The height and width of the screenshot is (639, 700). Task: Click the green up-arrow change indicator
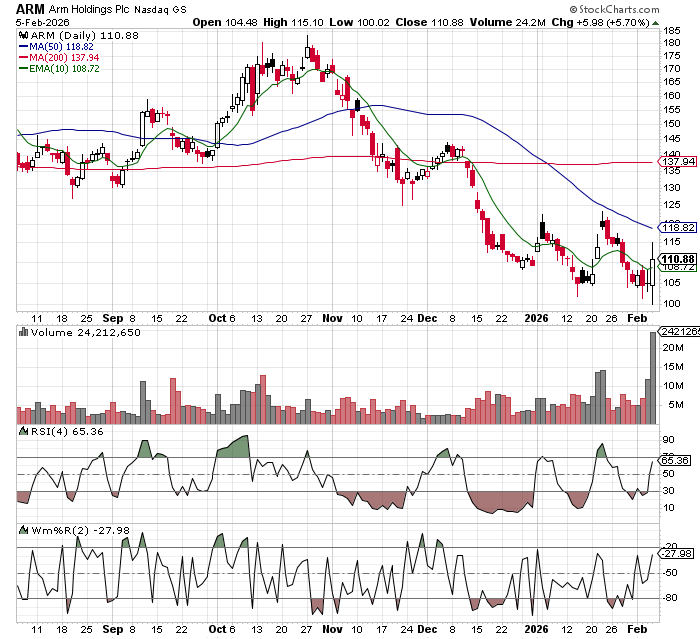pos(655,23)
